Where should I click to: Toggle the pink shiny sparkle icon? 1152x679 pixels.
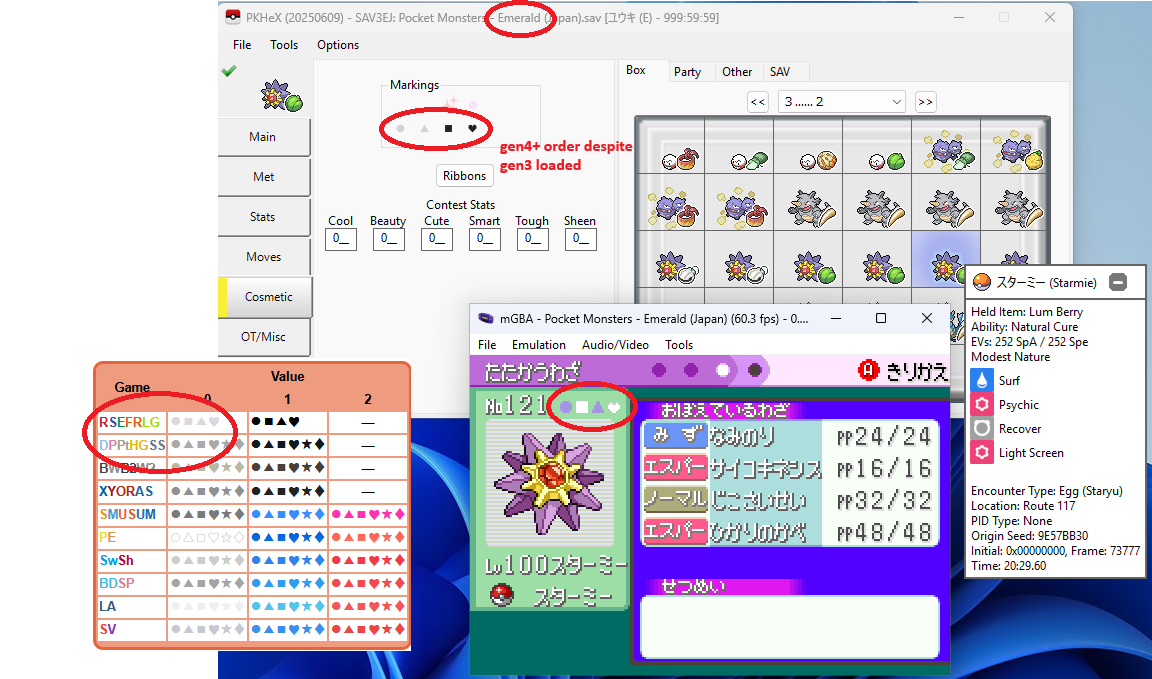coord(451,102)
